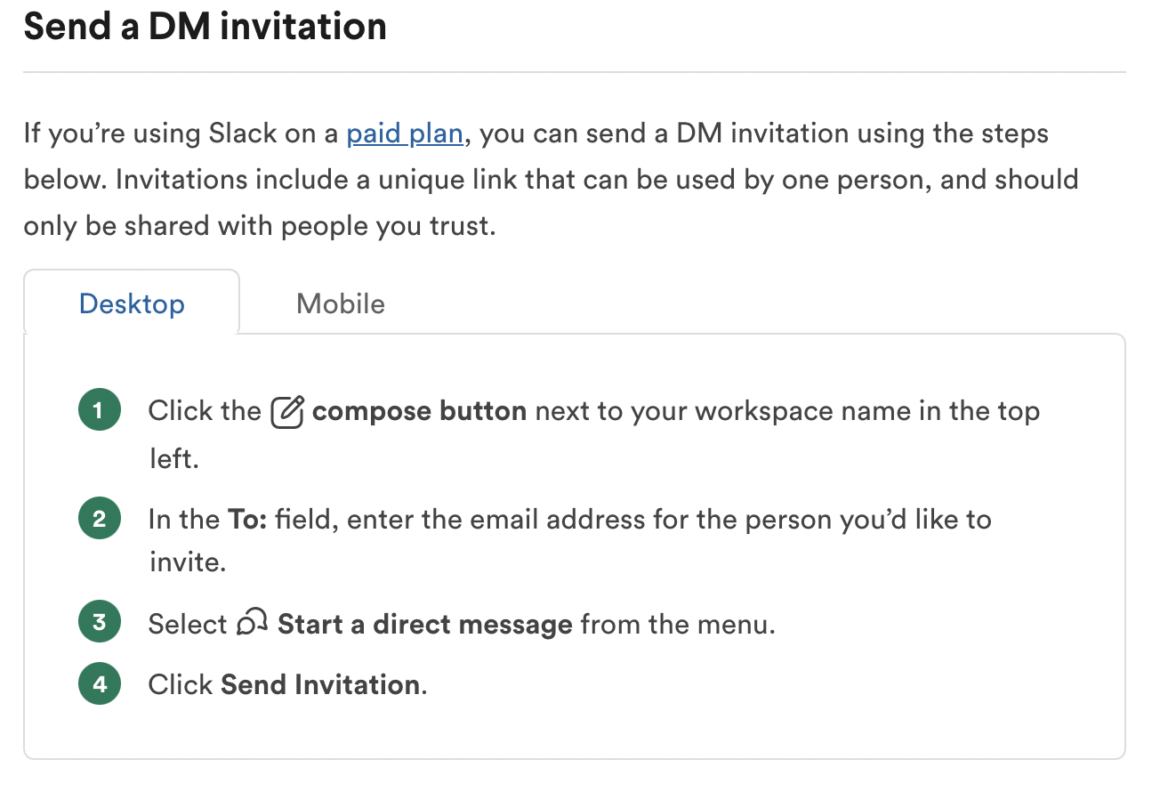Select the Send a DM invitation heading
The height and width of the screenshot is (808, 1160).
tap(205, 26)
